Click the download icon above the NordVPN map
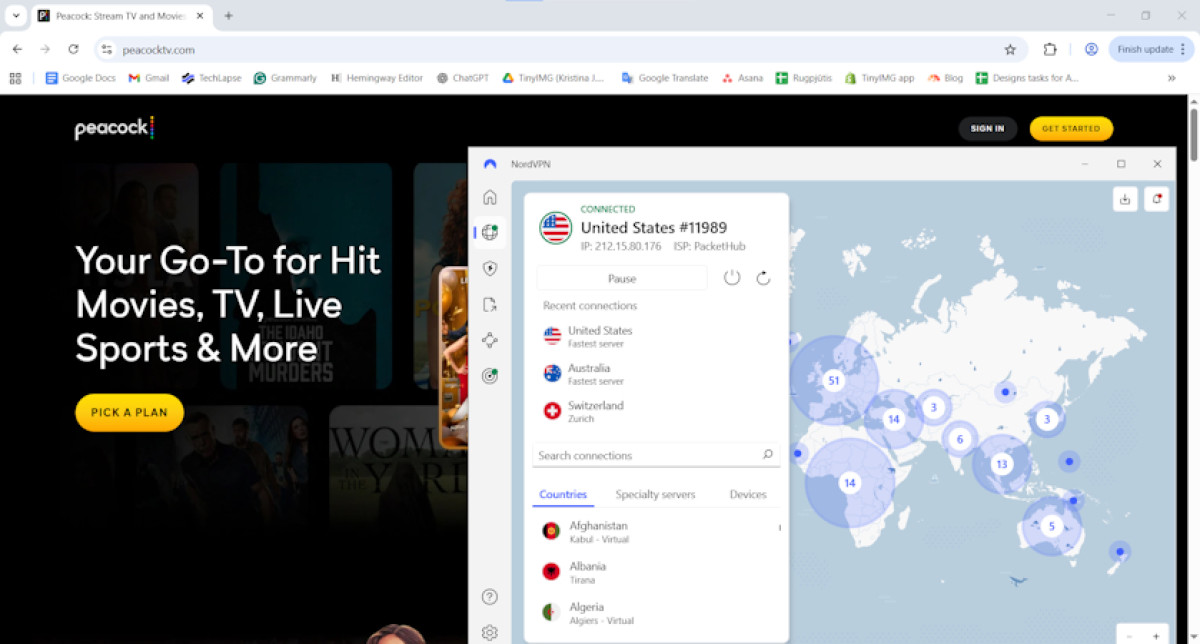 [1125, 199]
